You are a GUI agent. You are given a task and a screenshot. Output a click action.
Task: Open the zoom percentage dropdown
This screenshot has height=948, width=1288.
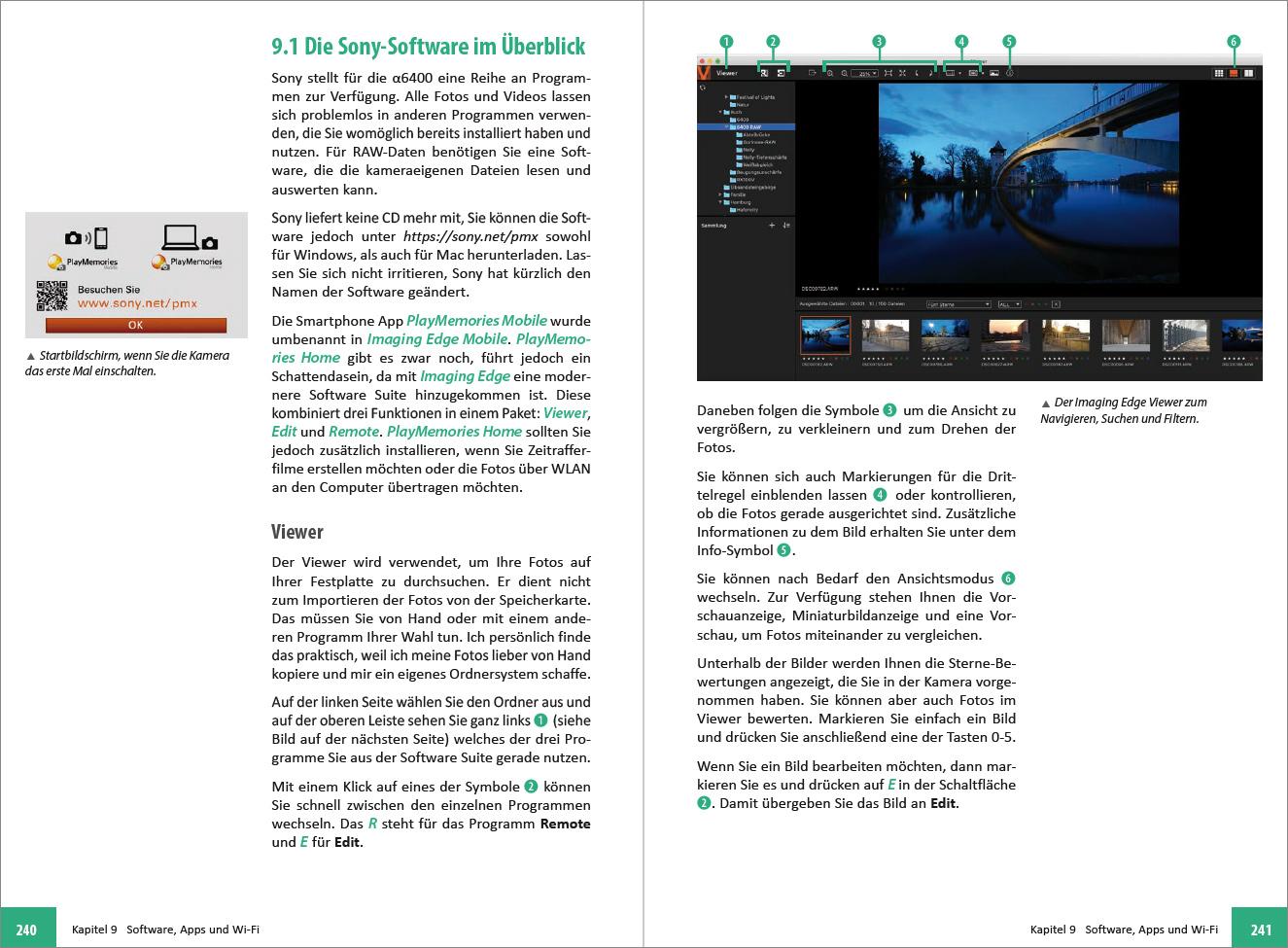pos(865,73)
